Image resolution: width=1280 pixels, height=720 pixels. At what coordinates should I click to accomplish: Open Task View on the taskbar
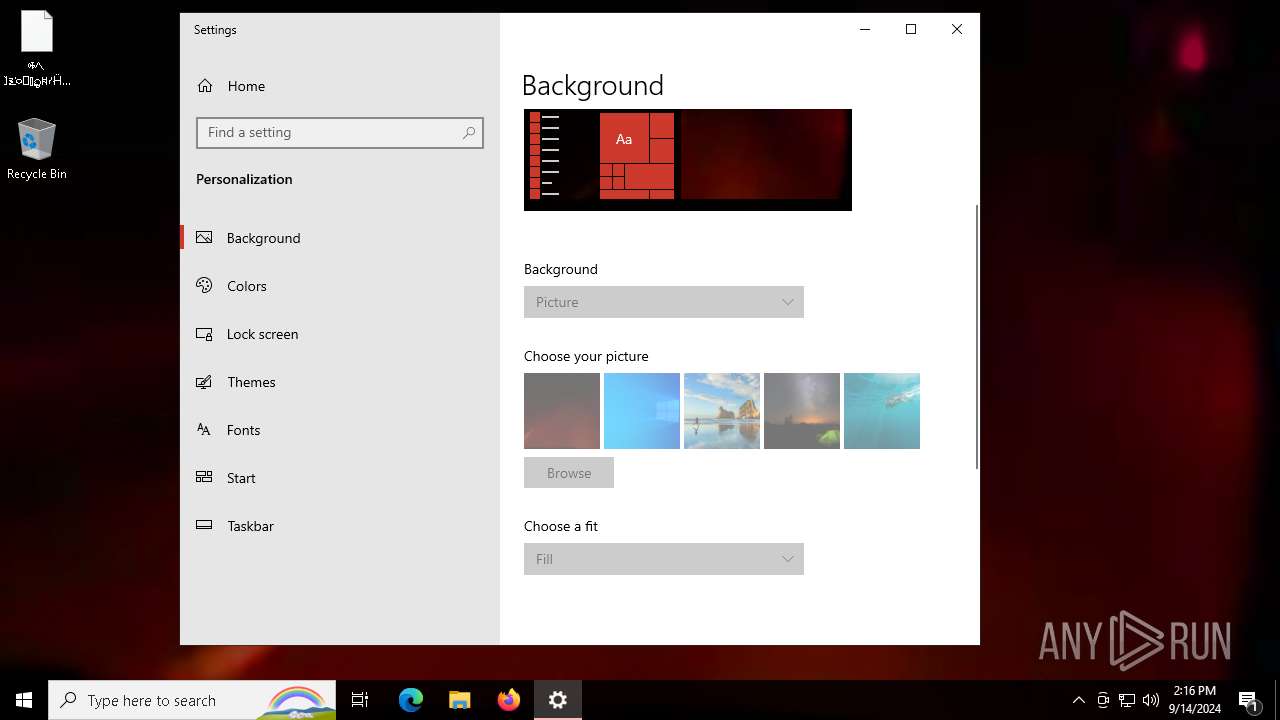[360, 700]
